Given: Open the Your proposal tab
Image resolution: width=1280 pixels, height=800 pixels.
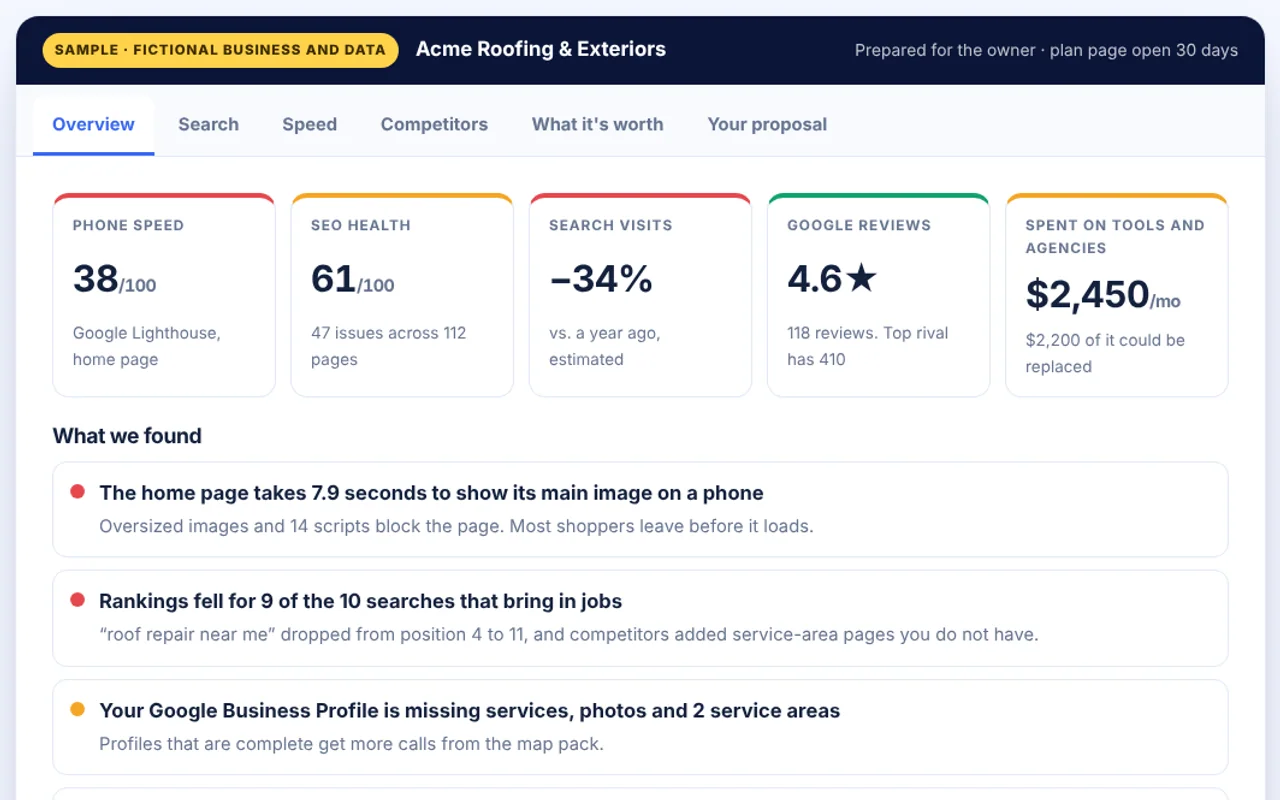Looking at the screenshot, I should (767, 125).
